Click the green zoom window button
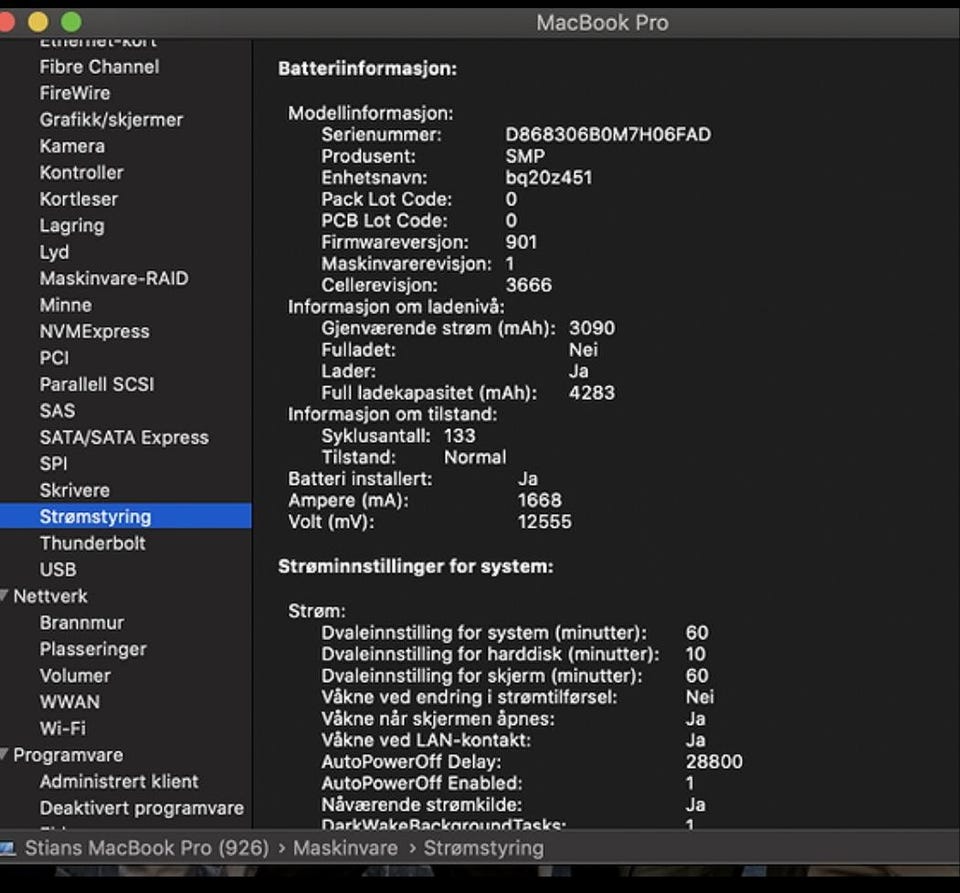Image resolution: width=960 pixels, height=893 pixels. [71, 22]
